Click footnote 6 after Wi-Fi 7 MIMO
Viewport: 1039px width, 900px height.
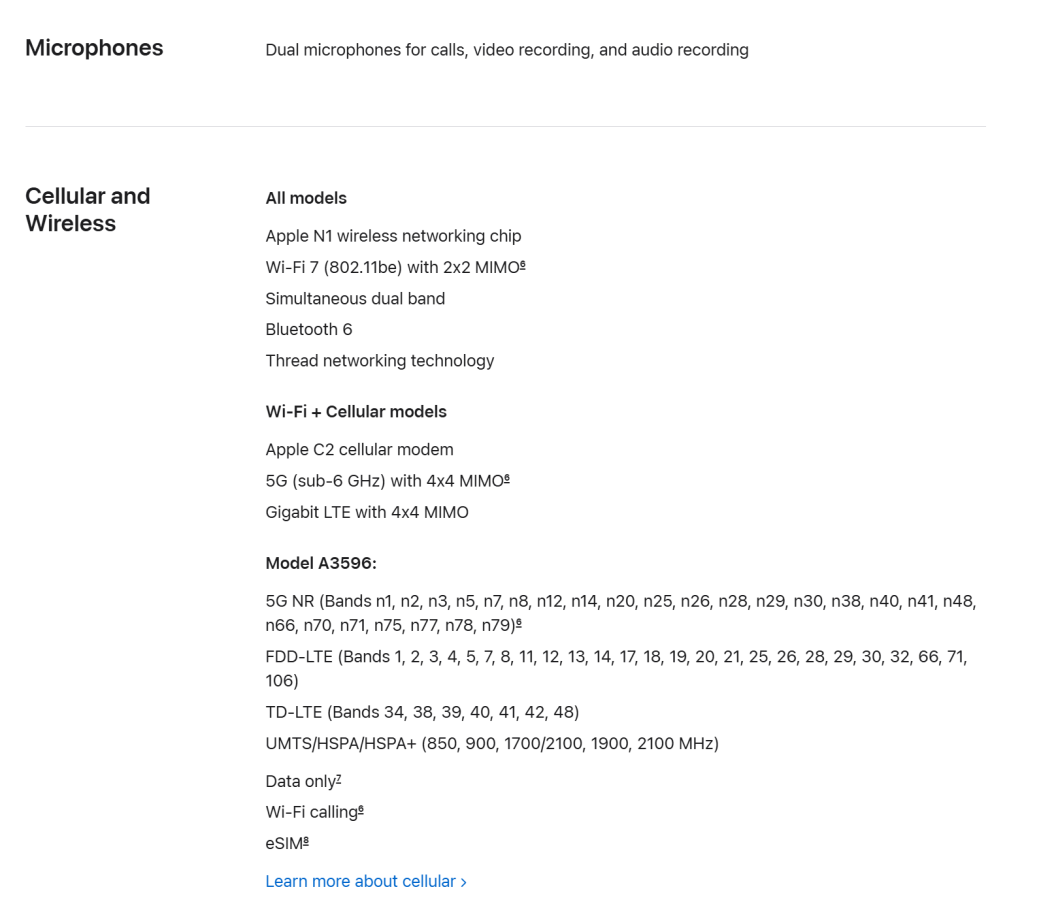pyautogui.click(x=523, y=265)
